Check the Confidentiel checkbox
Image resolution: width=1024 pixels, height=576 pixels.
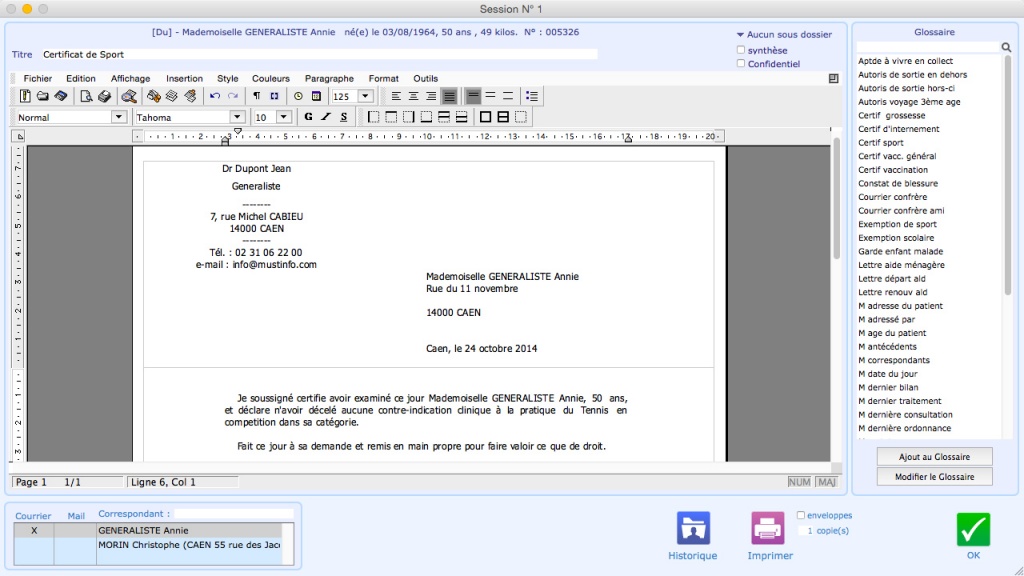click(741, 63)
